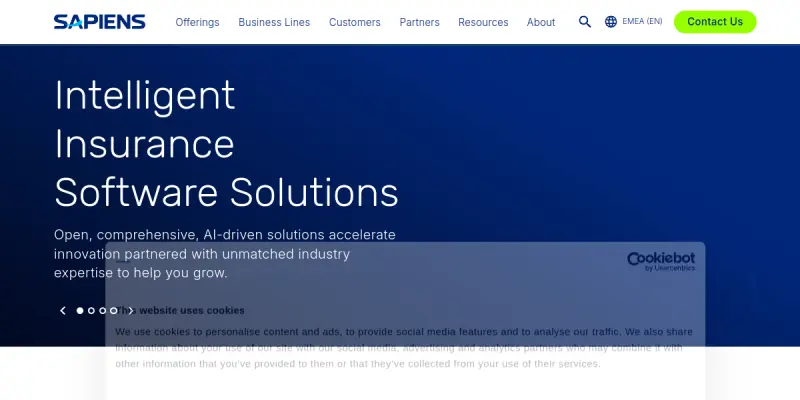Image resolution: width=800 pixels, height=400 pixels.
Task: Click the 'This website uses cookies' heading
Action: coord(180,310)
